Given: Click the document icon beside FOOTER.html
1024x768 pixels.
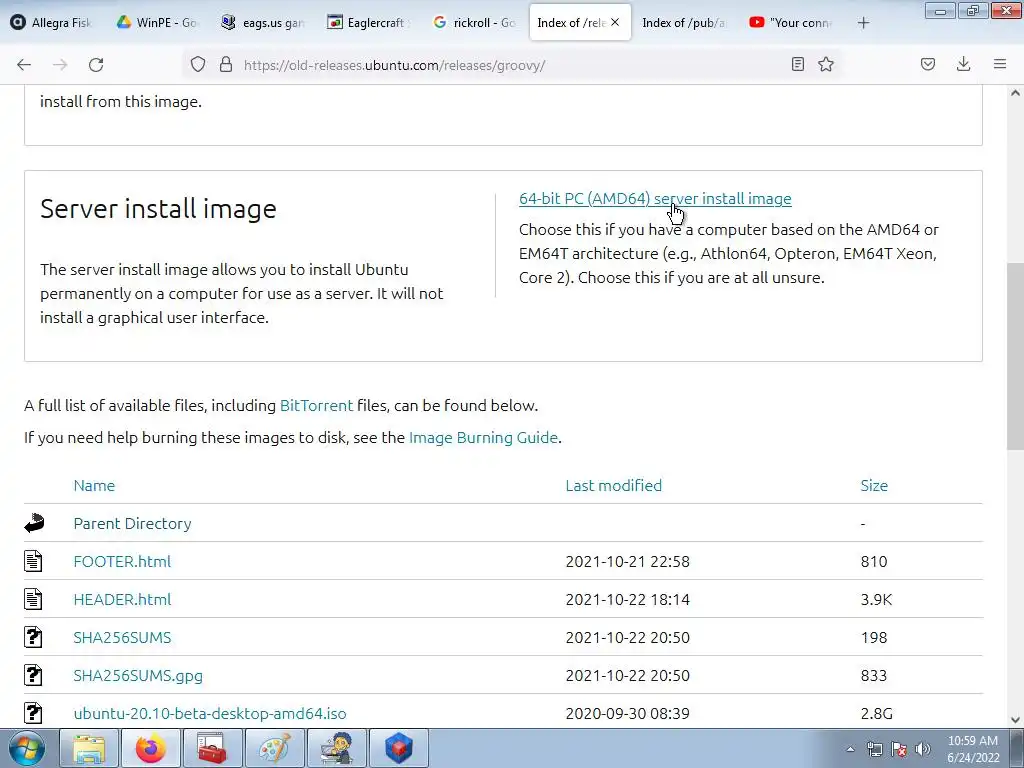Looking at the screenshot, I should [33, 561].
